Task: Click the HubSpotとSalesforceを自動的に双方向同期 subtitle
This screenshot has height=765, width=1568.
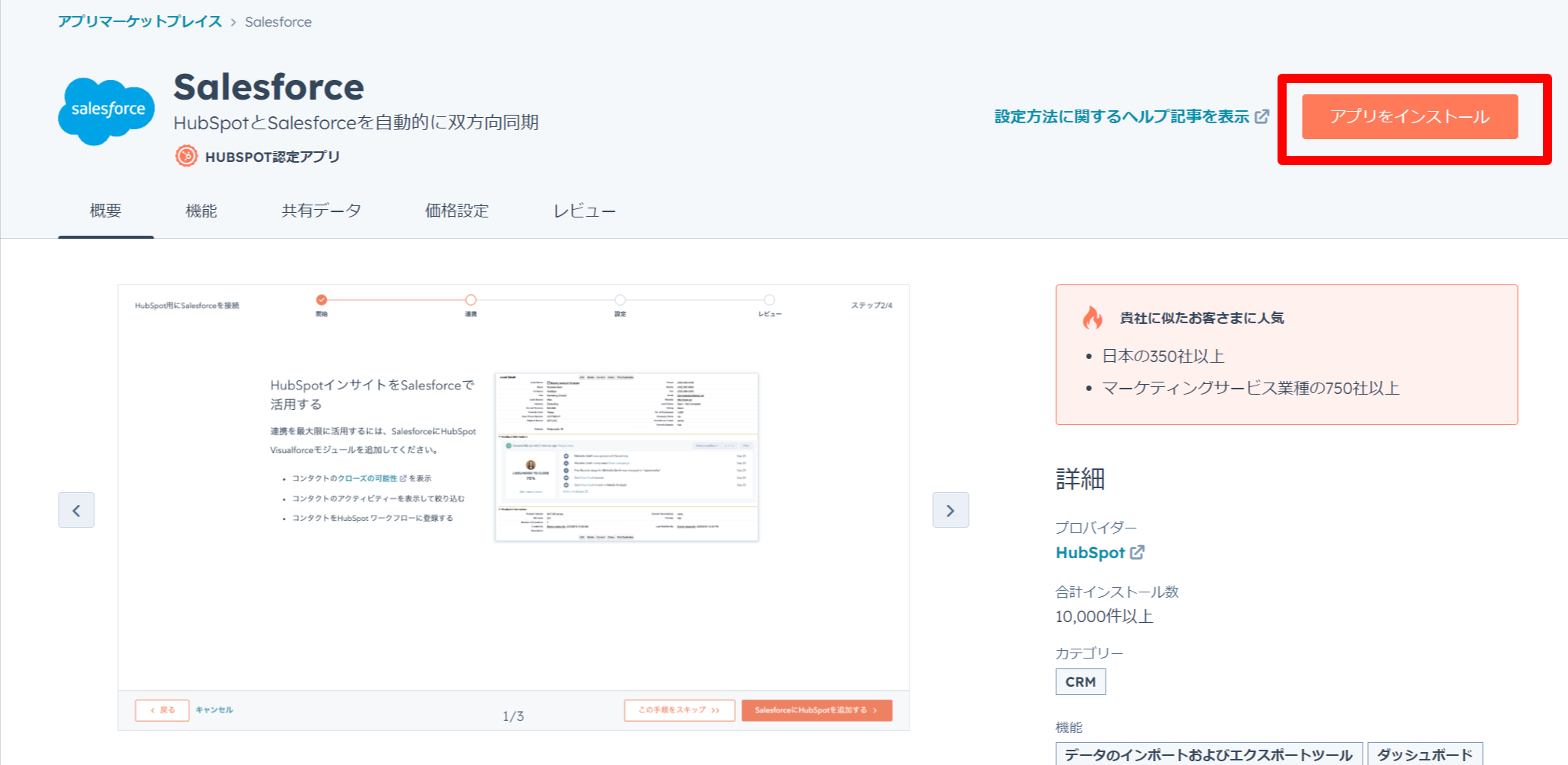Action: click(356, 122)
